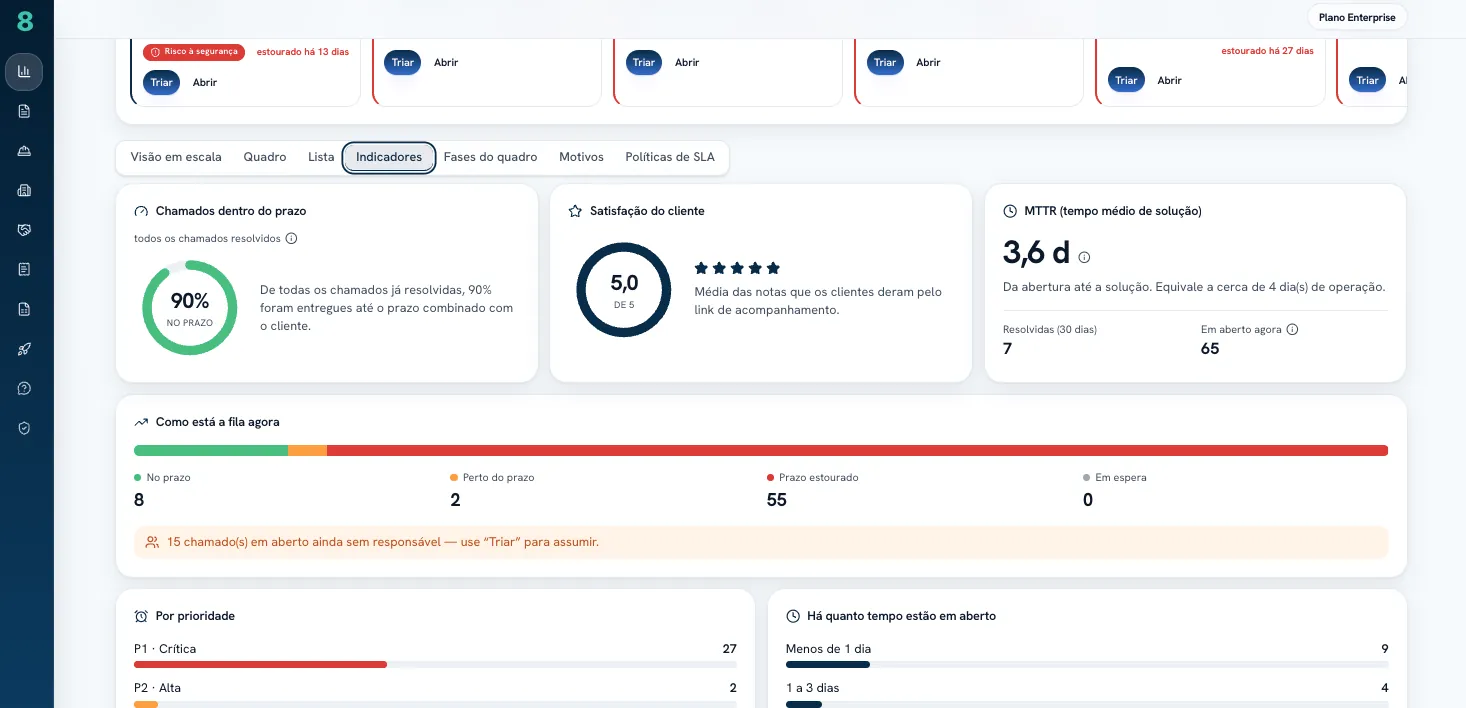Click the rocket icon in sidebar
The image size is (1466, 708).
pos(24,349)
